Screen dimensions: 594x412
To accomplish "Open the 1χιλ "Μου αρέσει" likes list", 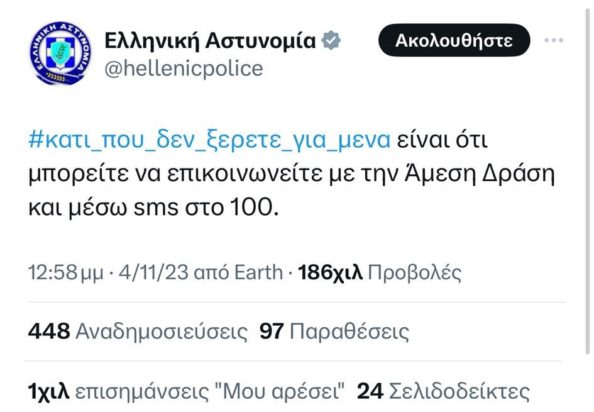I will tap(186, 391).
